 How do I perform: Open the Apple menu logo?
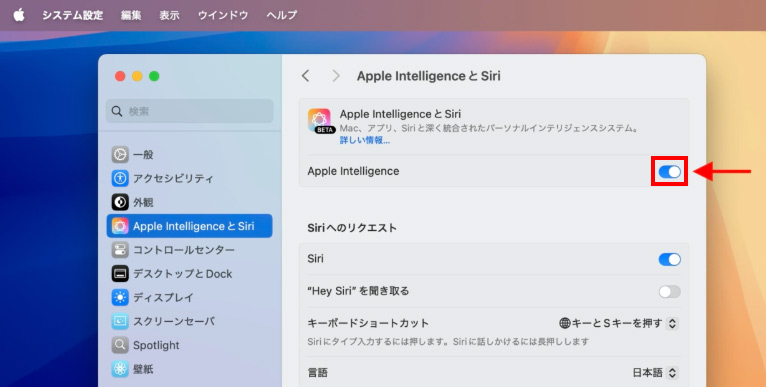tap(19, 15)
